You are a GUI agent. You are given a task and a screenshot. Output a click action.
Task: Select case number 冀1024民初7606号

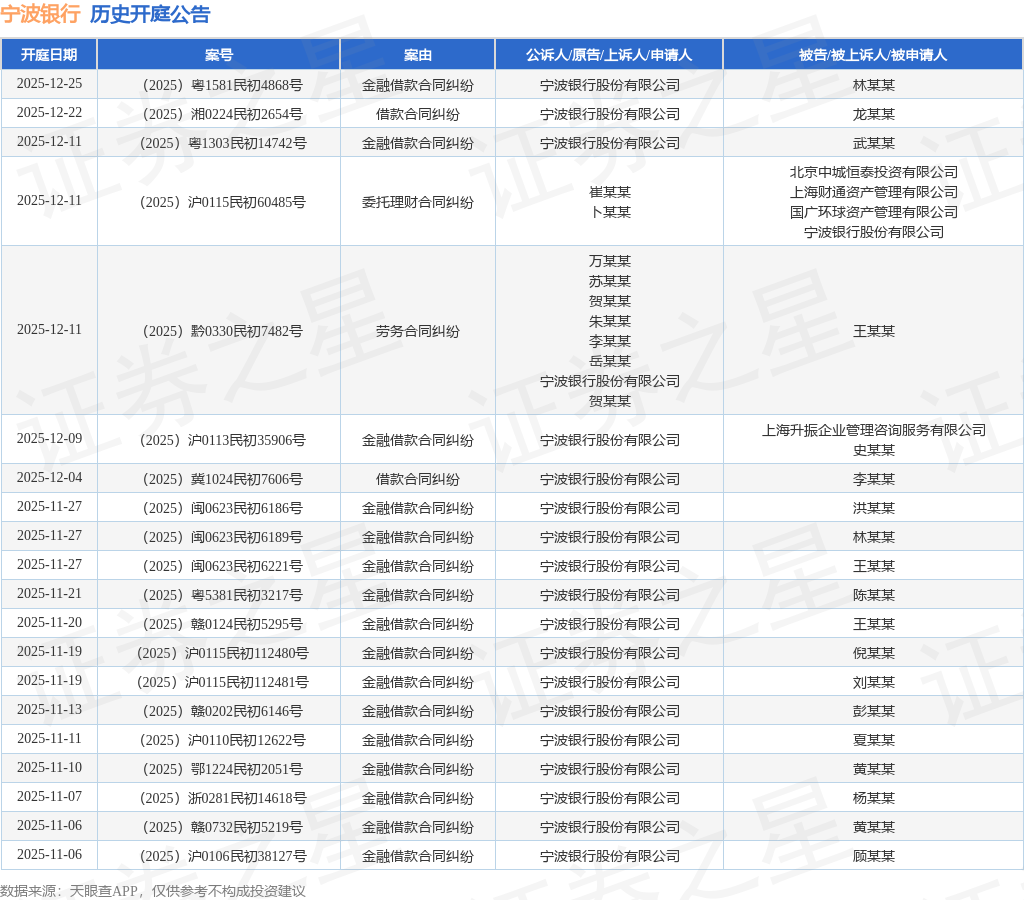223,479
